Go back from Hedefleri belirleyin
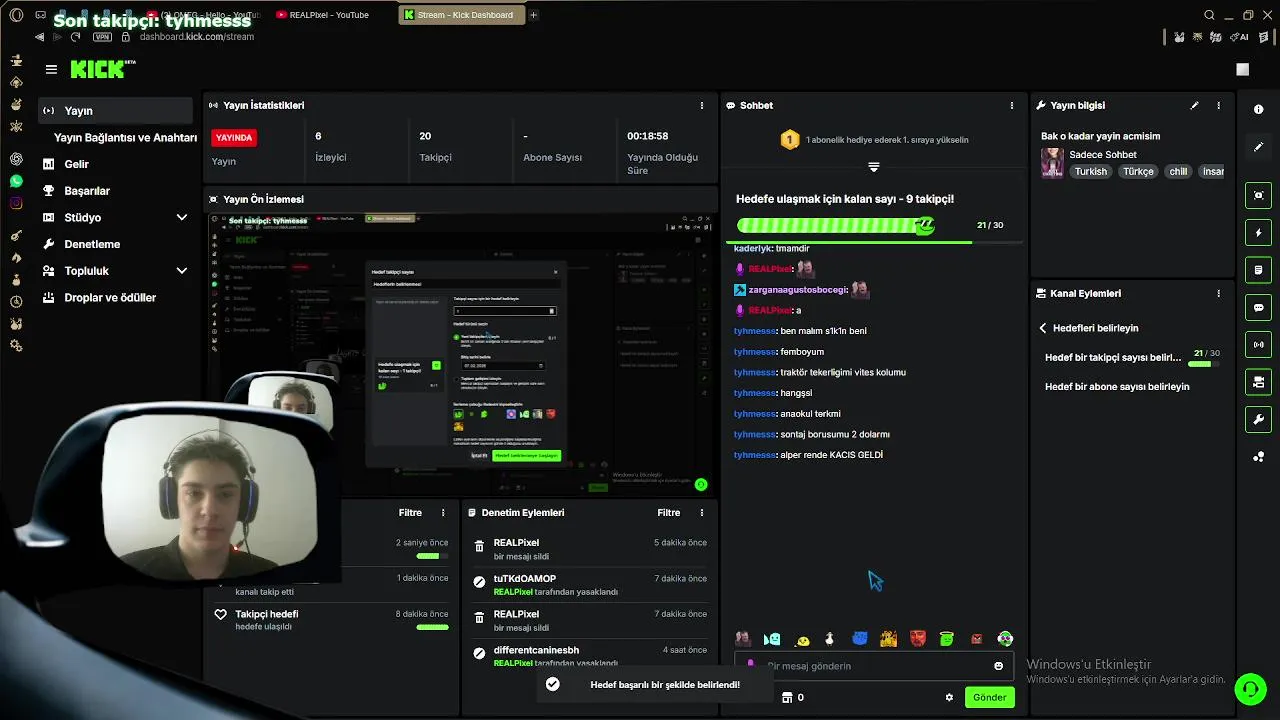 click(x=1043, y=328)
